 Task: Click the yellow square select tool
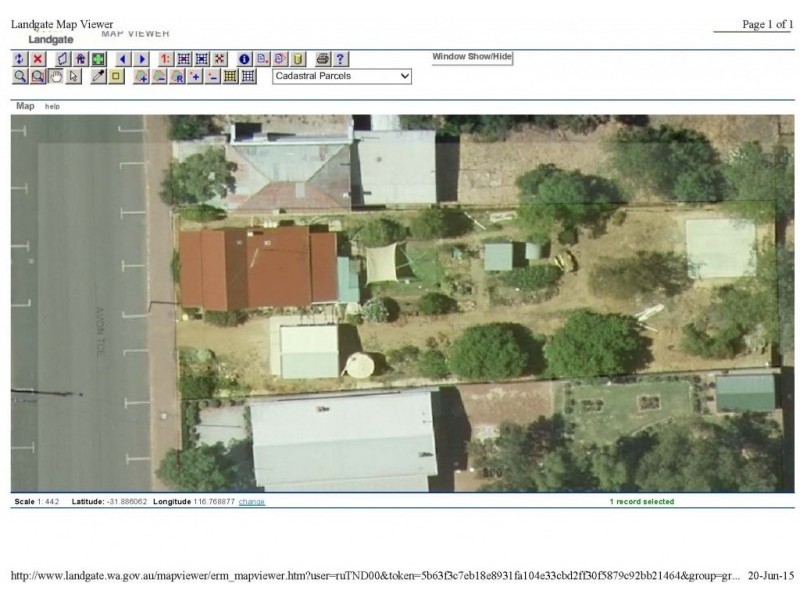coord(116,76)
